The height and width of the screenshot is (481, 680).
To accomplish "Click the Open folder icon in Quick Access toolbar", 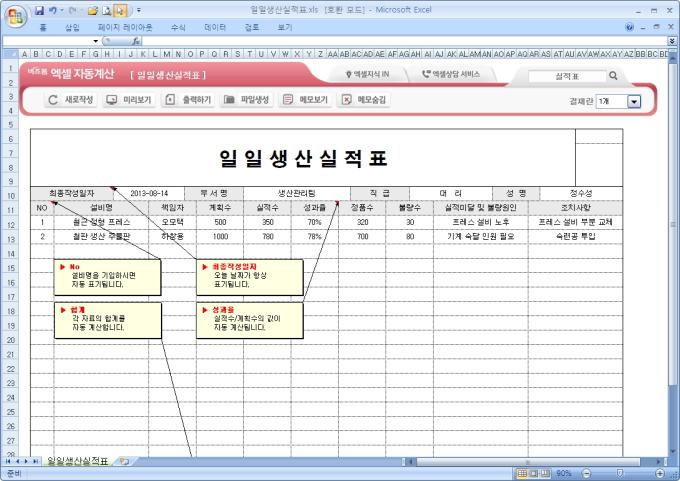I will 92,10.
